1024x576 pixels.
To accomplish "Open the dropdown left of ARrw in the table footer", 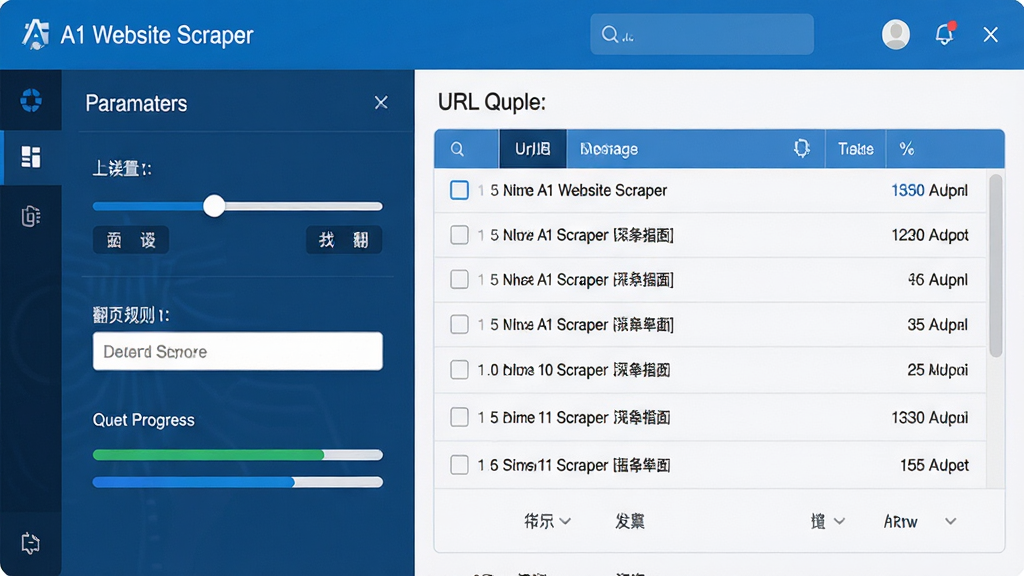I will click(827, 521).
